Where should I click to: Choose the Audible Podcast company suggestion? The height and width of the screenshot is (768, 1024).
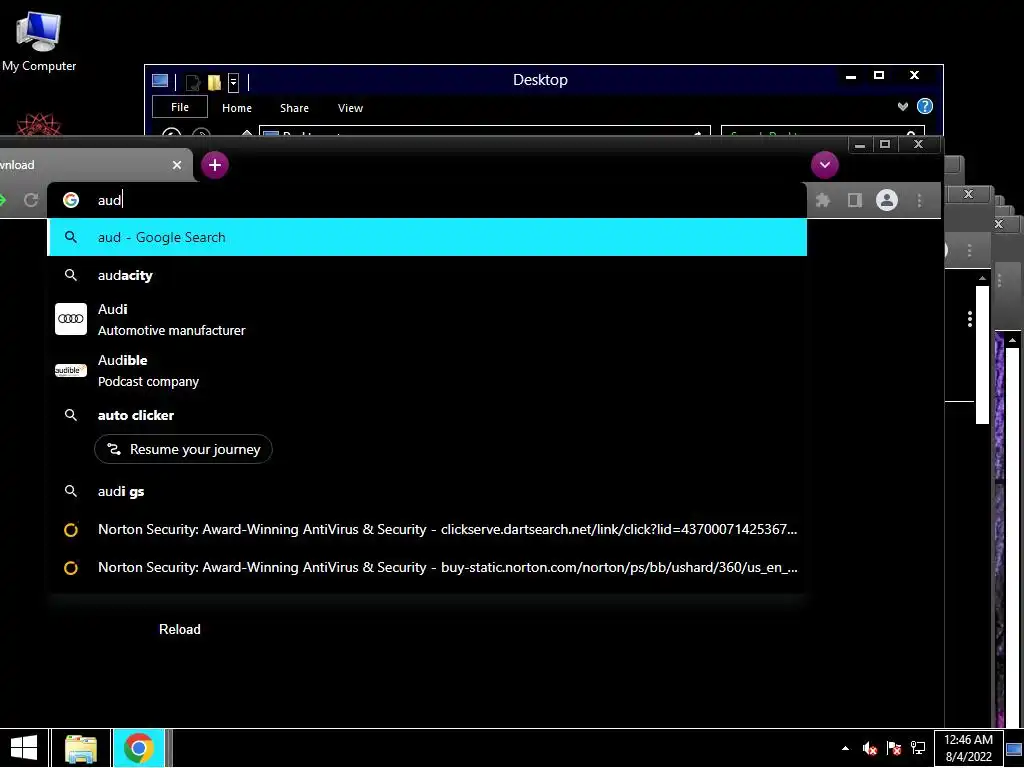point(427,370)
